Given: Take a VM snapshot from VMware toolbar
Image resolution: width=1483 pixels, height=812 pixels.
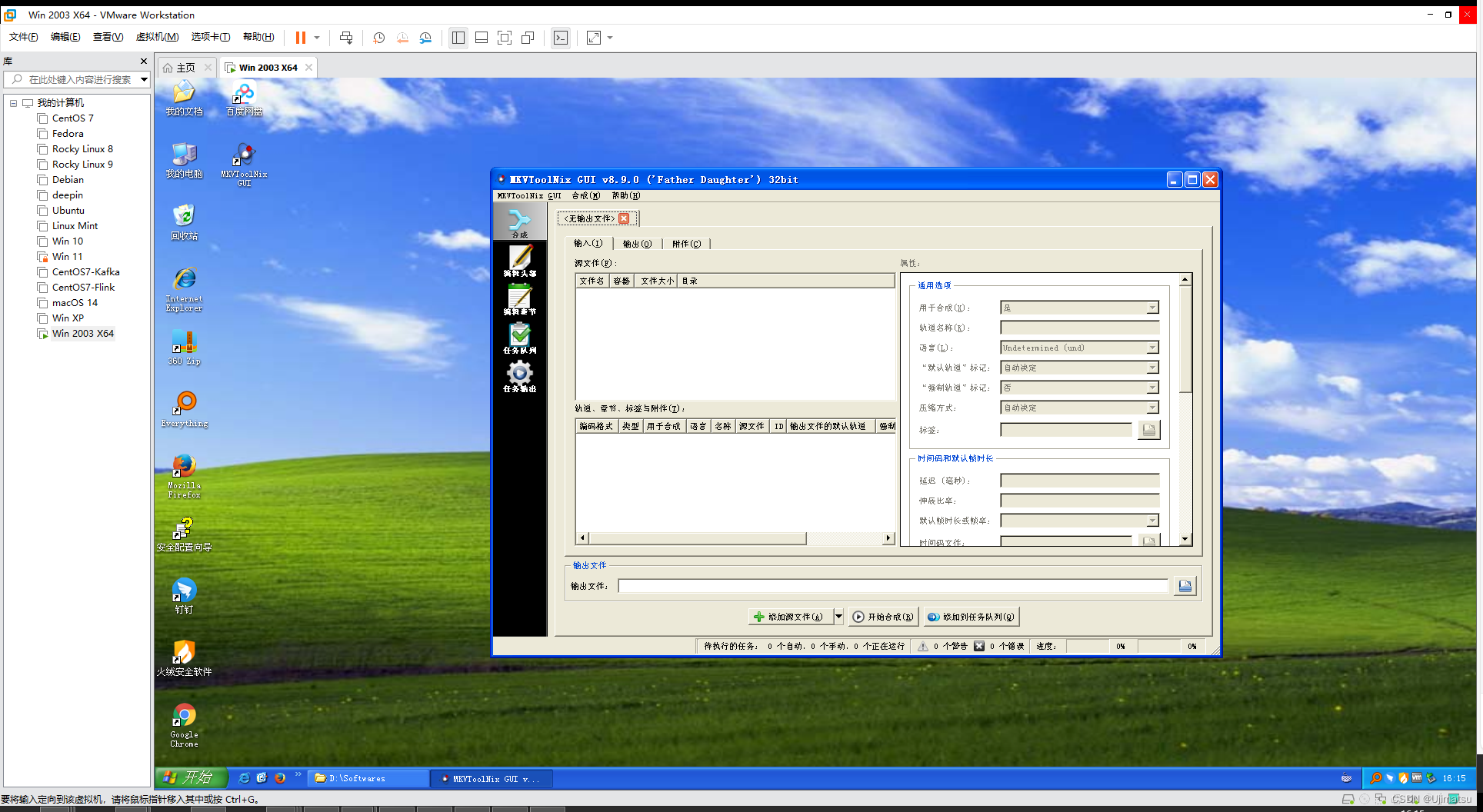Looking at the screenshot, I should (x=379, y=38).
